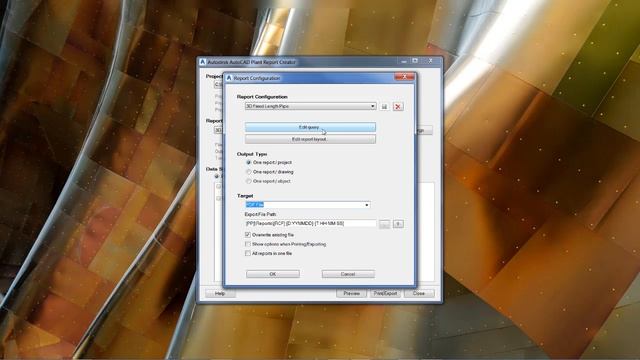Browse for export file path

[x=384, y=224]
